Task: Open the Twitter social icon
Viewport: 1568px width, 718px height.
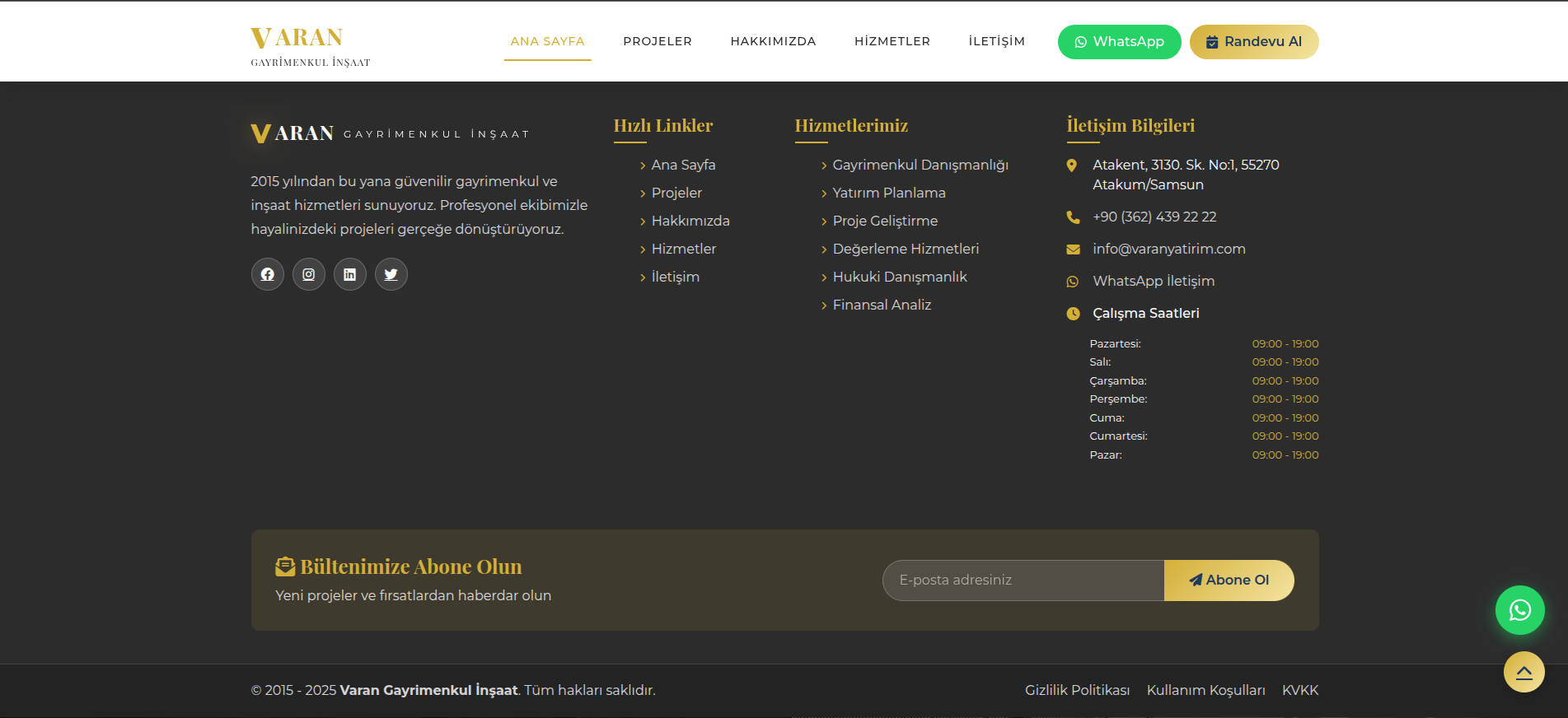Action: [x=391, y=274]
